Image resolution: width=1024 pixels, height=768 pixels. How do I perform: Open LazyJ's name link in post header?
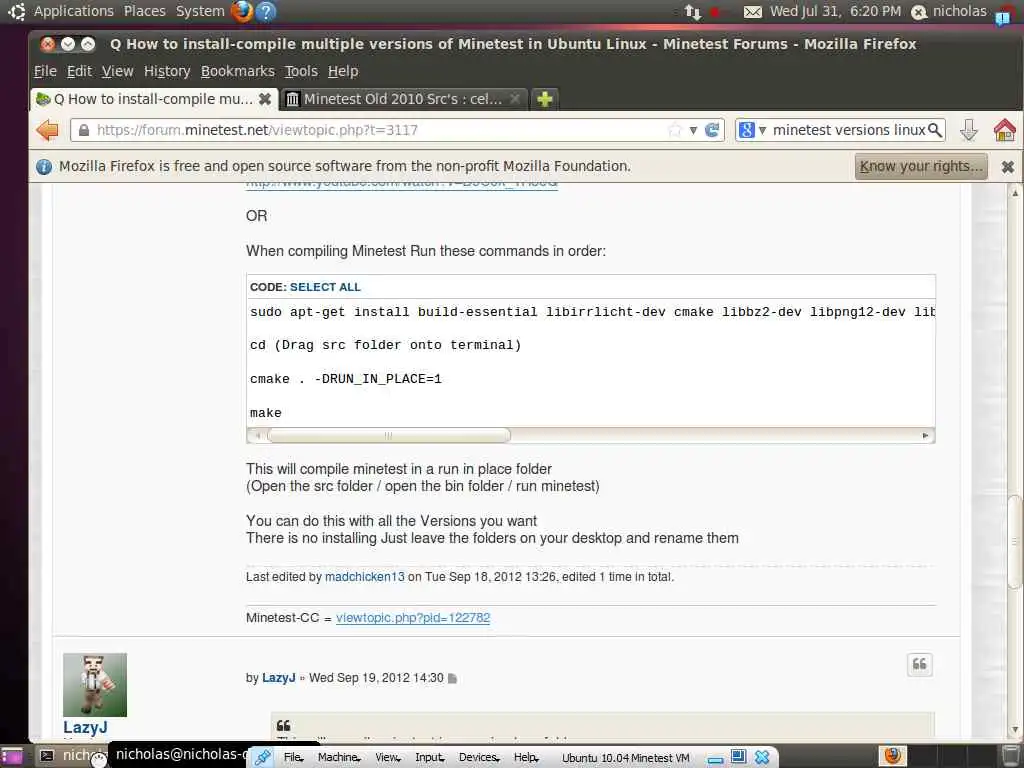point(279,678)
